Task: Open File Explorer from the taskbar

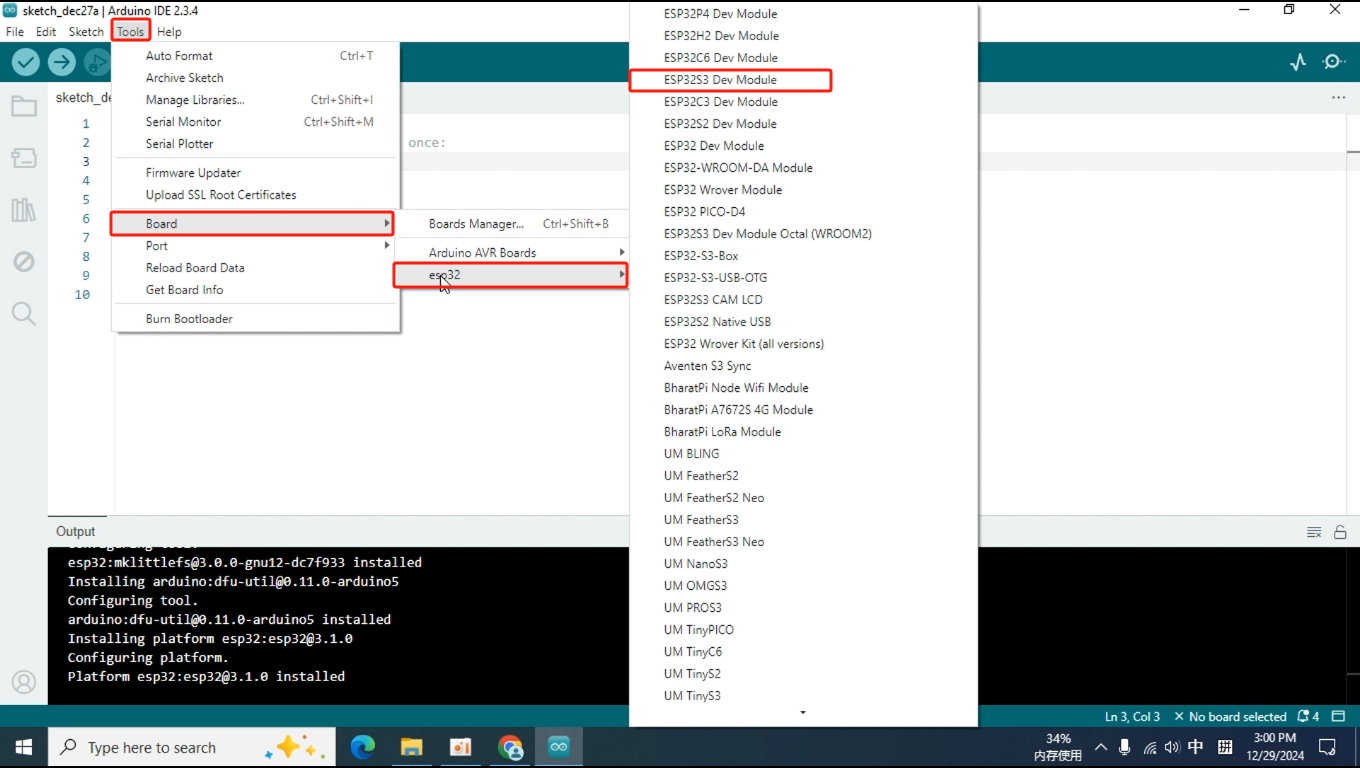Action: pos(411,747)
